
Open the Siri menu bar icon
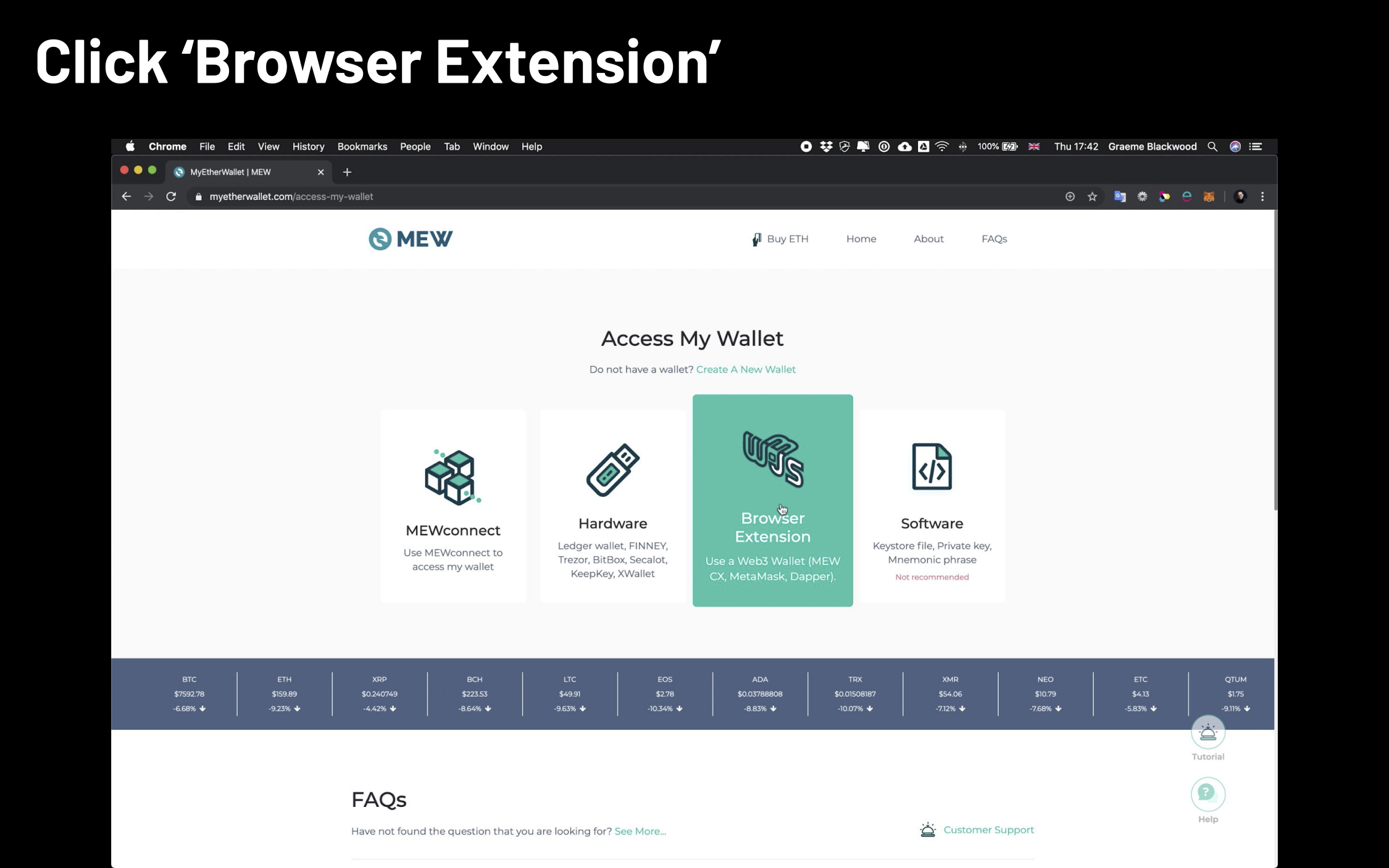tap(1235, 146)
